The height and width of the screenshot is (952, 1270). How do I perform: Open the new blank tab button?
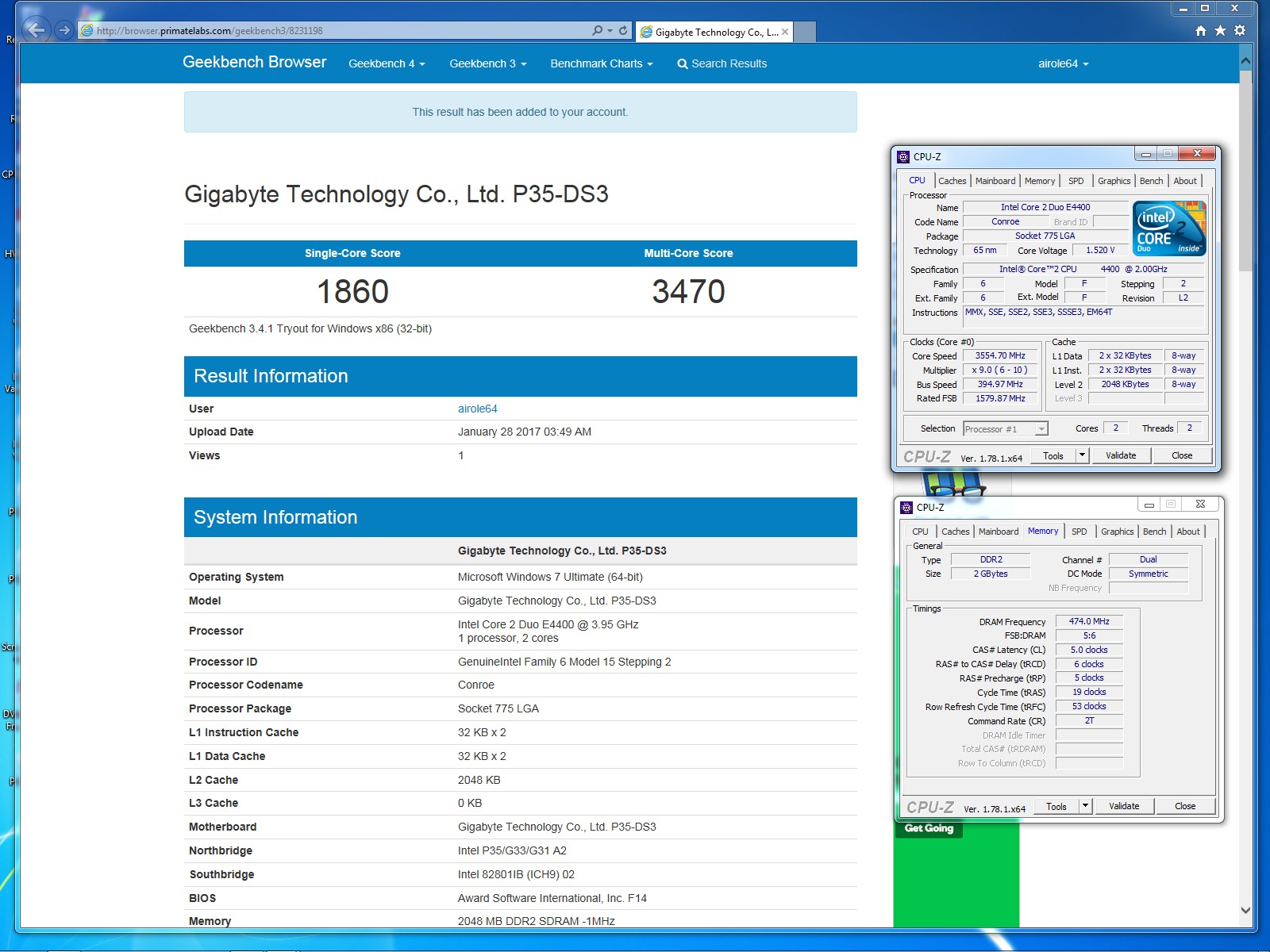(x=805, y=32)
